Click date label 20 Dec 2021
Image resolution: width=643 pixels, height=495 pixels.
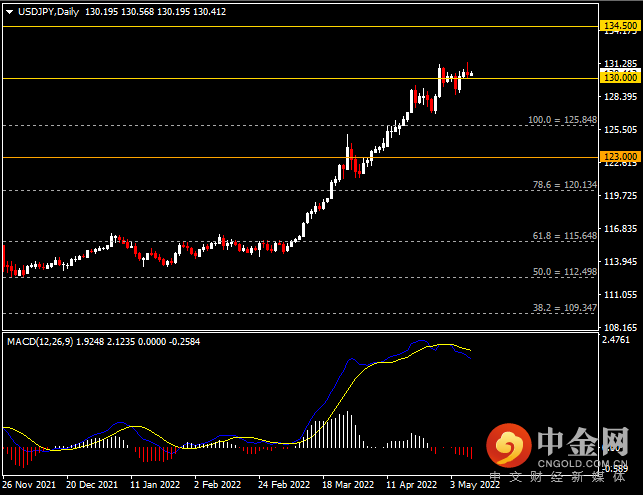coord(92,485)
